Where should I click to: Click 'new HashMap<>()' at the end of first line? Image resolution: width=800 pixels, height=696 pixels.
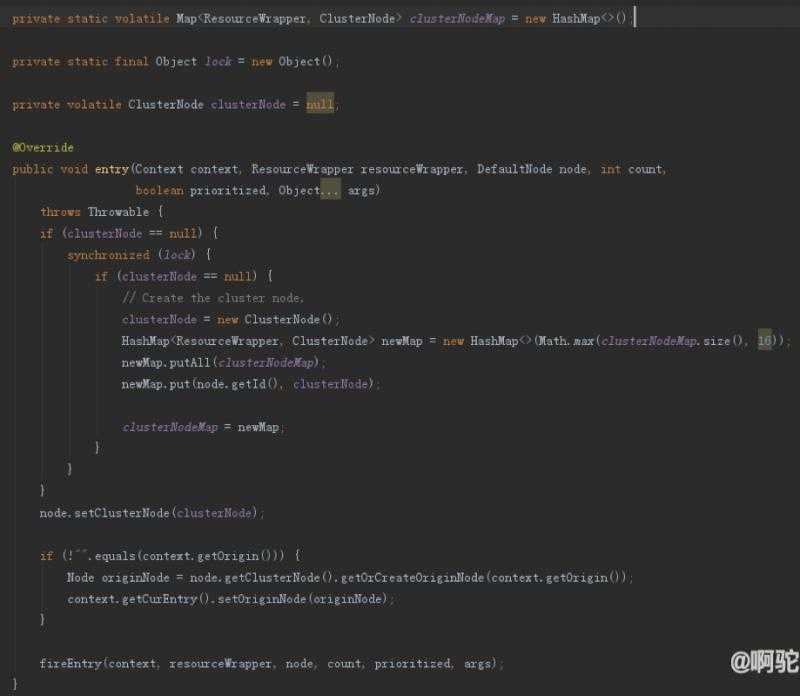click(576, 19)
